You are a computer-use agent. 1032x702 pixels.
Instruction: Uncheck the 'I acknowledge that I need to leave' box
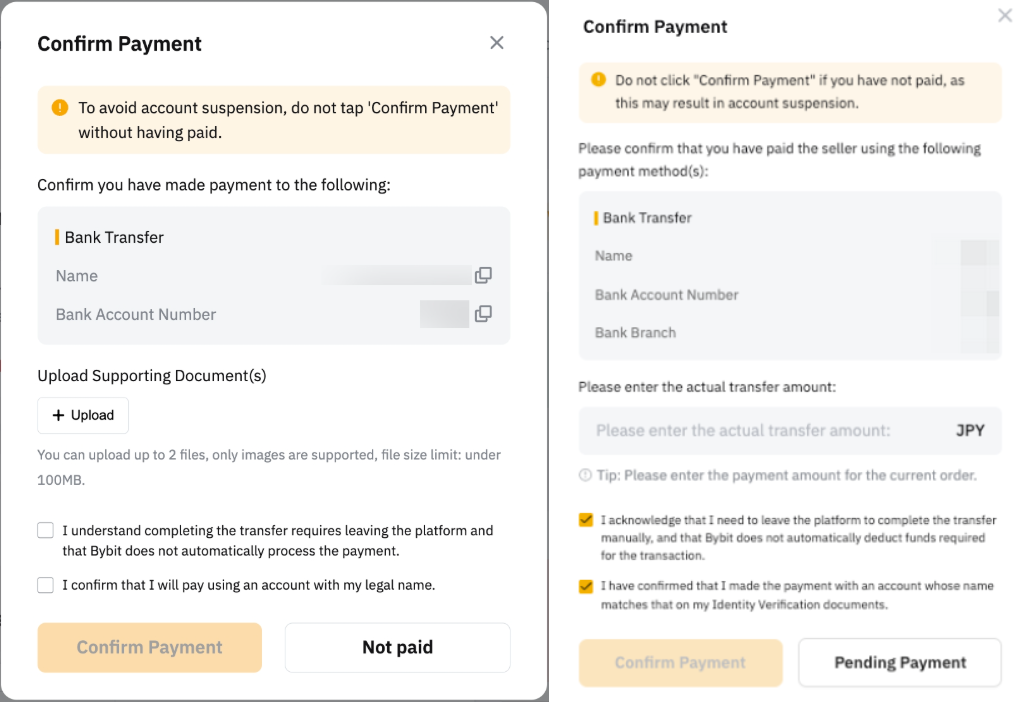(586, 520)
